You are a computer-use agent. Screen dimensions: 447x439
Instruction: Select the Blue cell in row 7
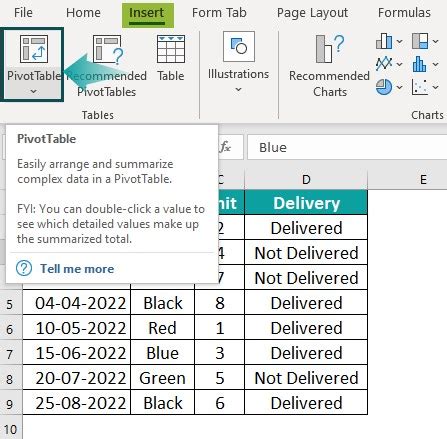tap(163, 353)
